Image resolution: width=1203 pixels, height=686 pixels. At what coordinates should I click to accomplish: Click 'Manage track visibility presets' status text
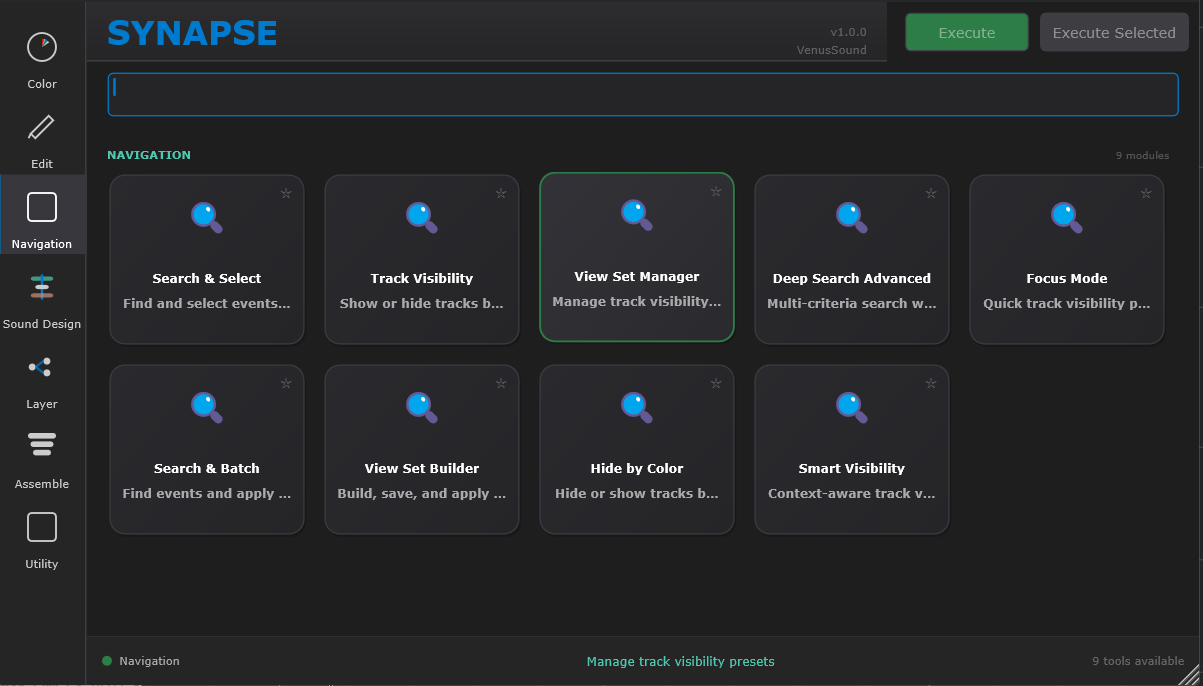680,661
